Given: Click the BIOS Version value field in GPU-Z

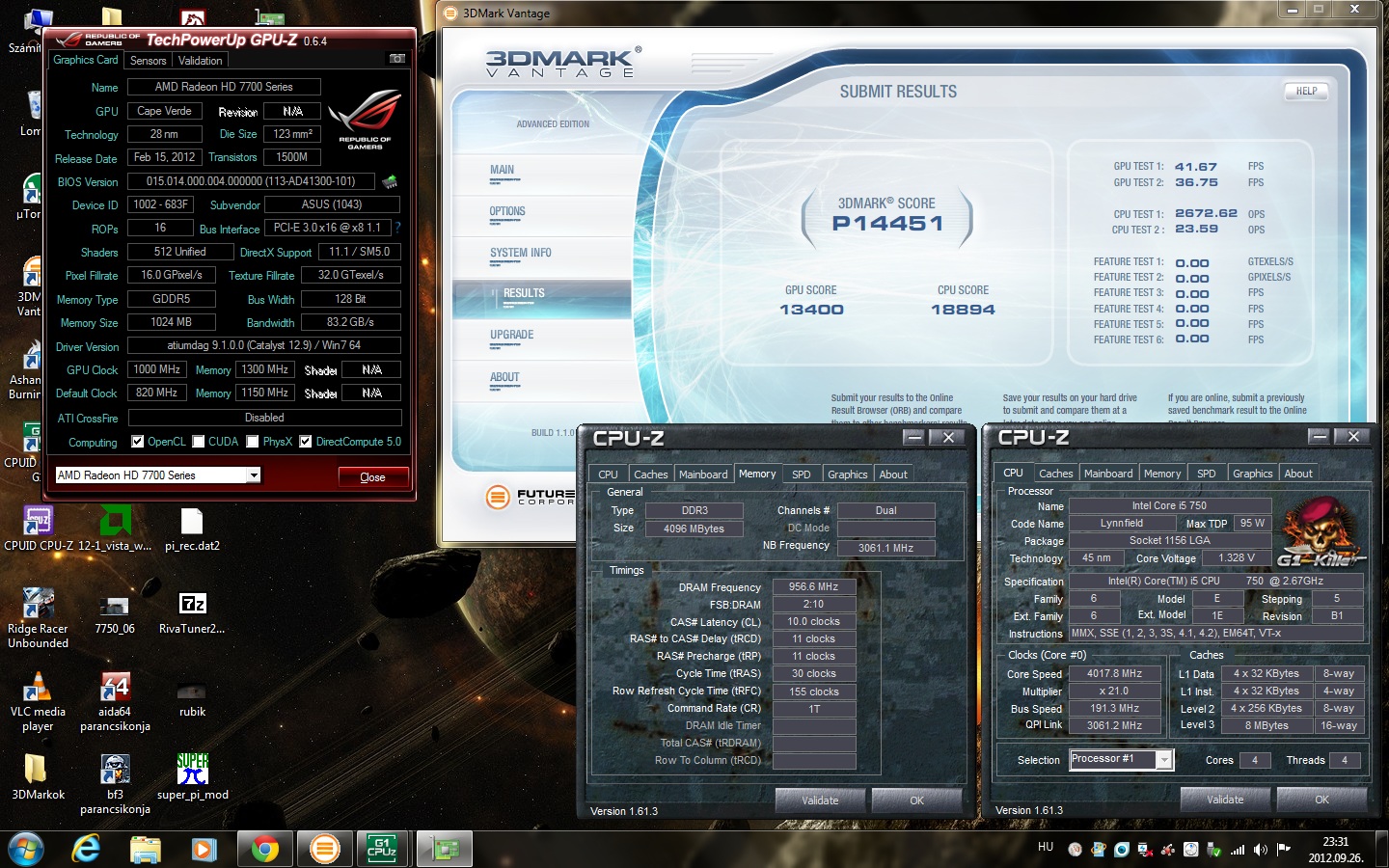Looking at the screenshot, I should (251, 181).
